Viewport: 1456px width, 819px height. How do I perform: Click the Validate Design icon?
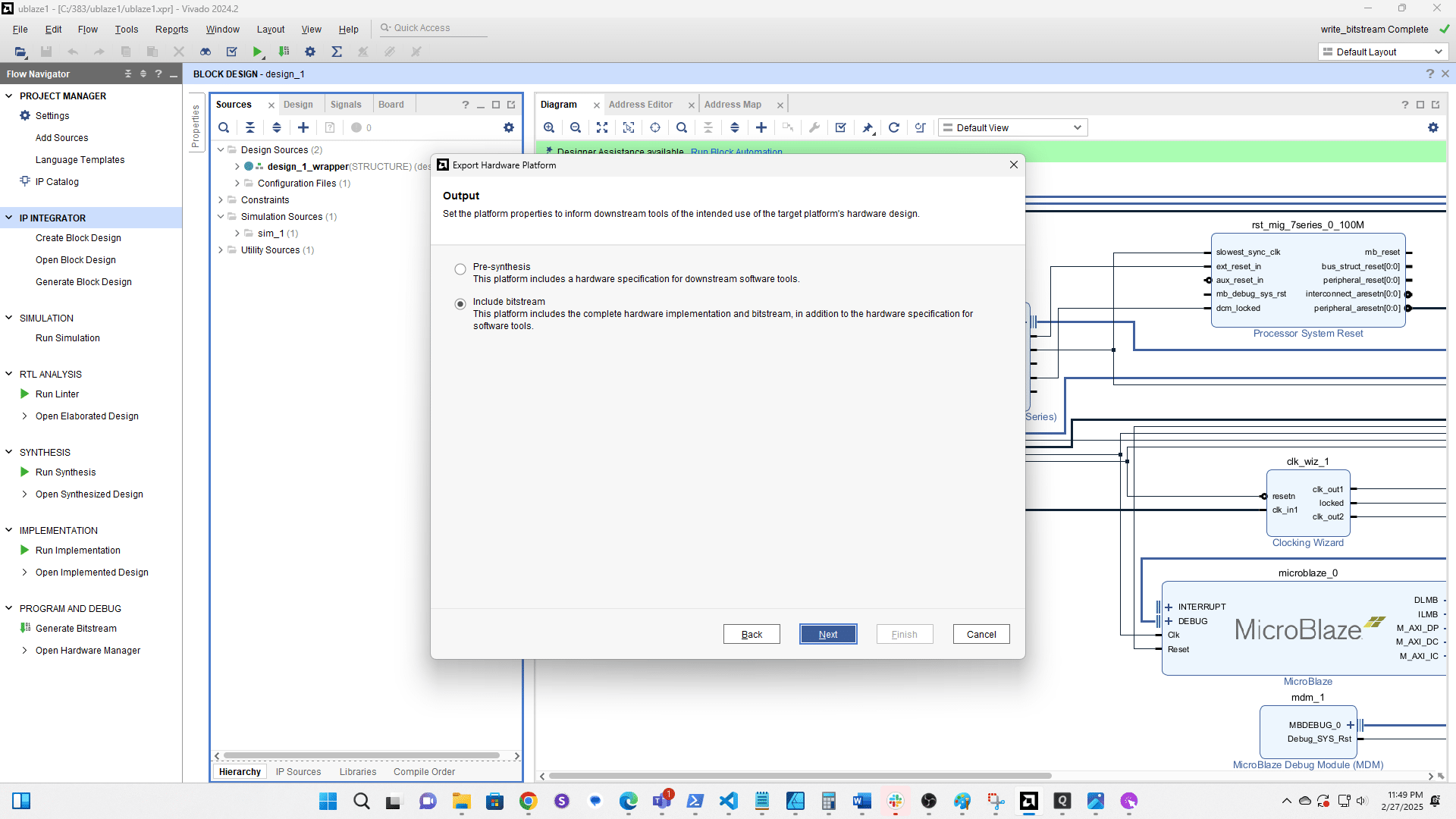pos(839,127)
